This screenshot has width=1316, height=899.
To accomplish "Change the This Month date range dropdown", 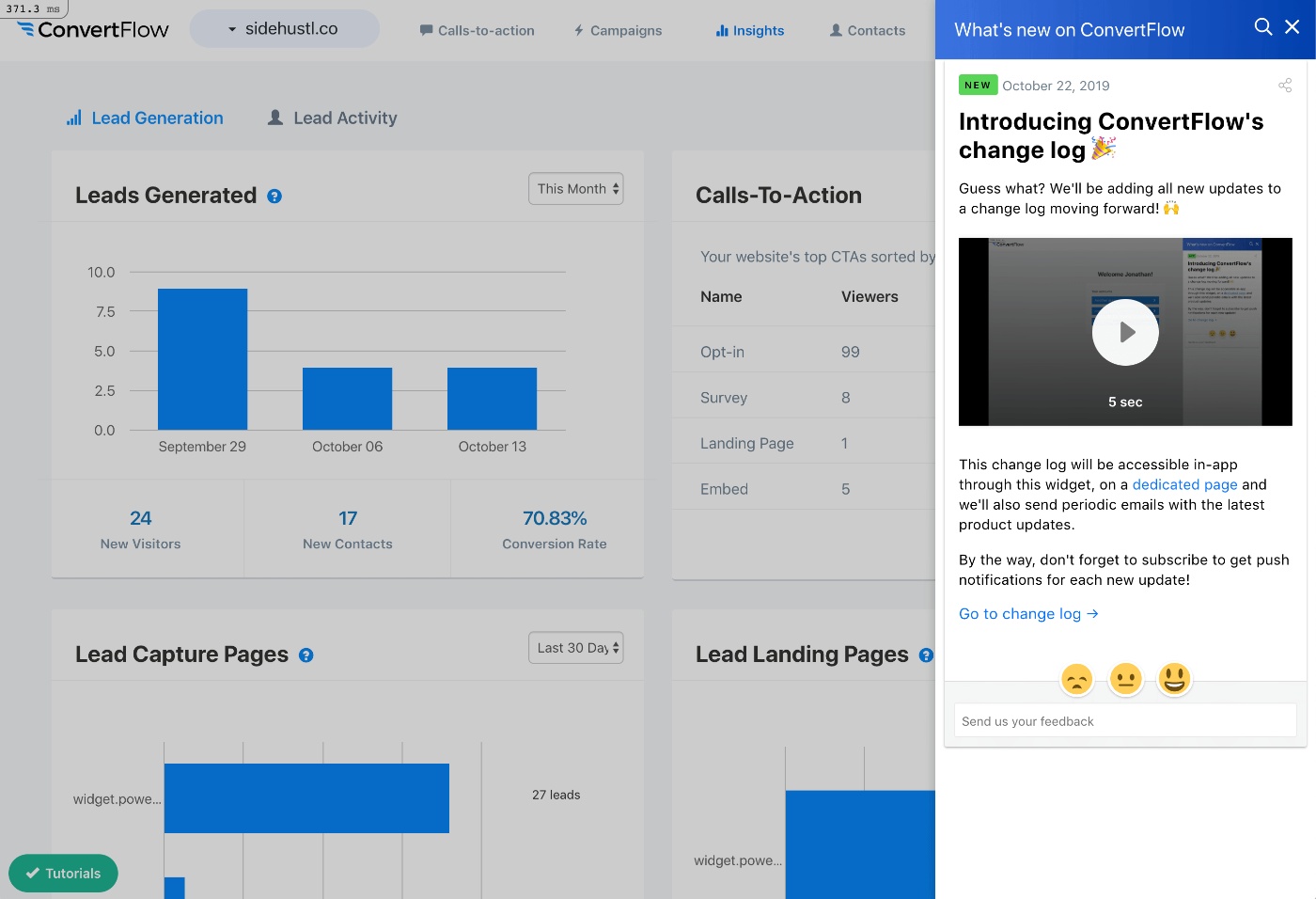I will coord(576,189).
